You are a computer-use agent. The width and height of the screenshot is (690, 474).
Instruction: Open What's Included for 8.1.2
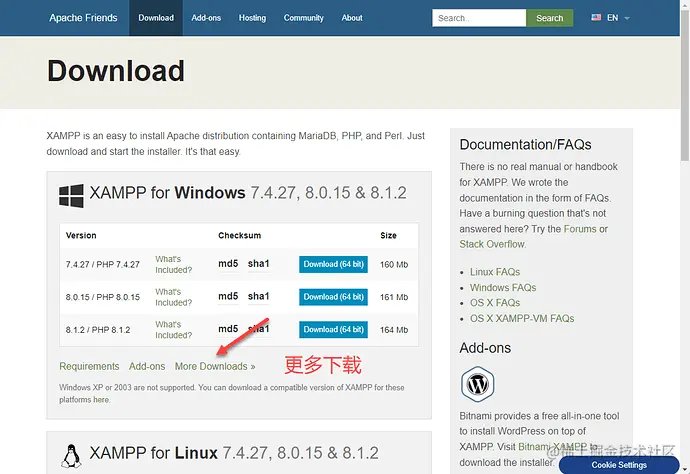coord(174,330)
